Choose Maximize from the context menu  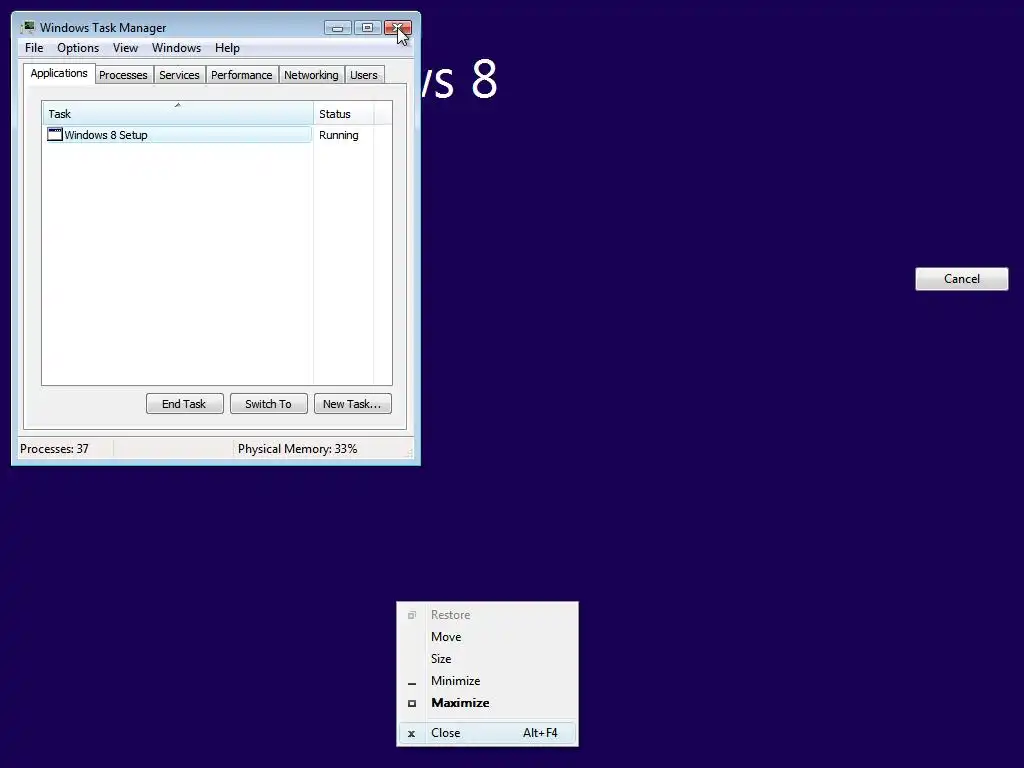coord(487,703)
